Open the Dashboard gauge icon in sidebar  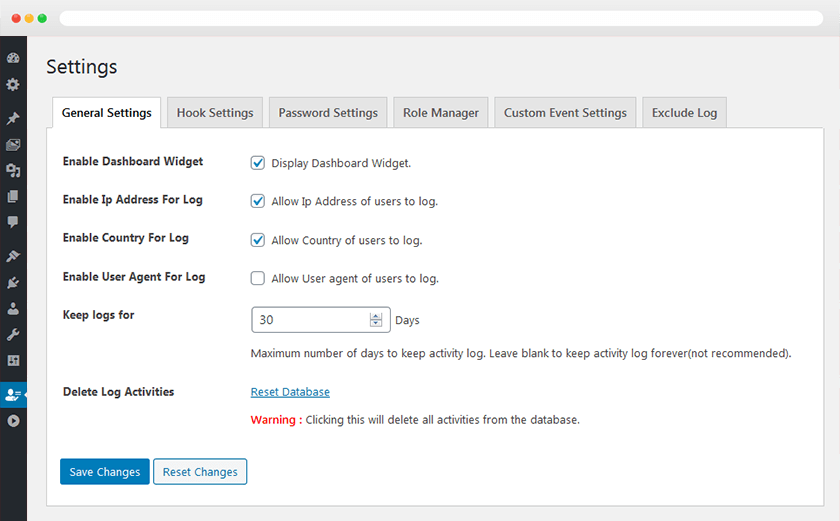click(x=13, y=58)
